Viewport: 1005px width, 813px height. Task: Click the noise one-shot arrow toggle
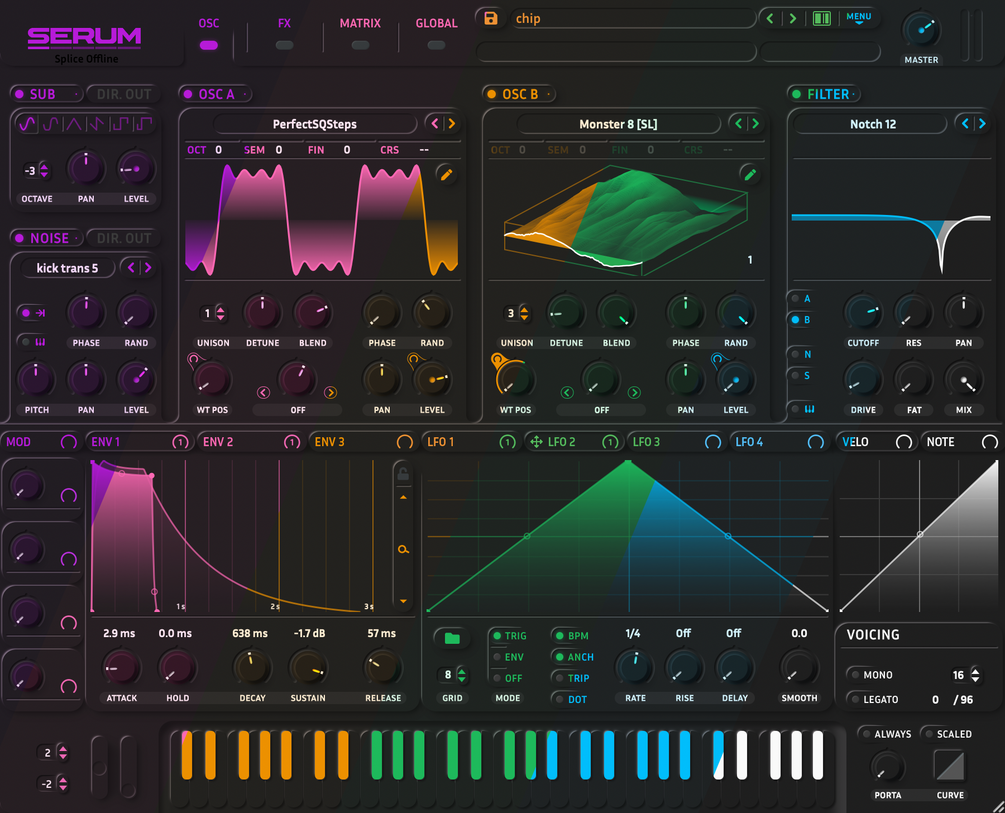click(32, 313)
